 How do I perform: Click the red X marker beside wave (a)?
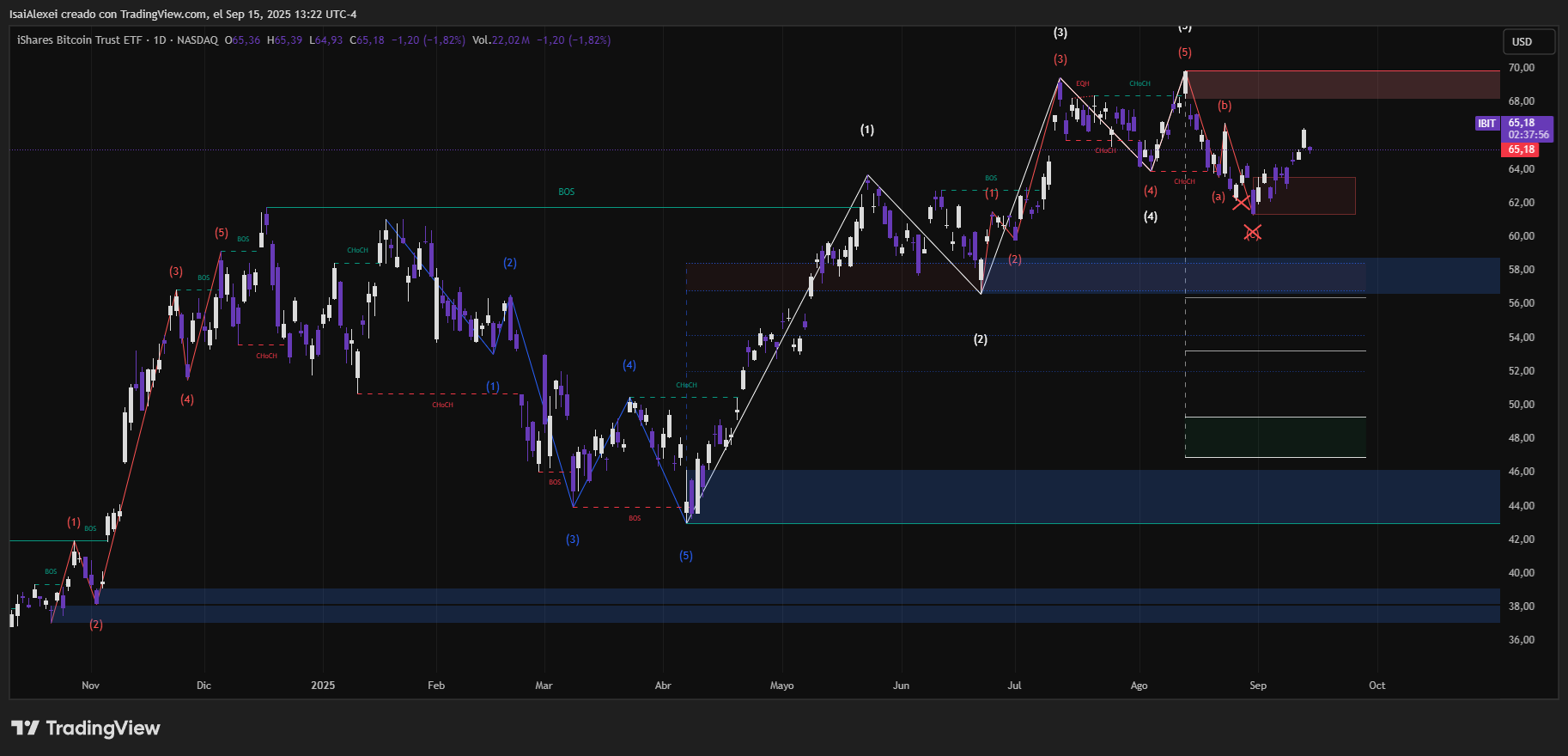pyautogui.click(x=1242, y=203)
